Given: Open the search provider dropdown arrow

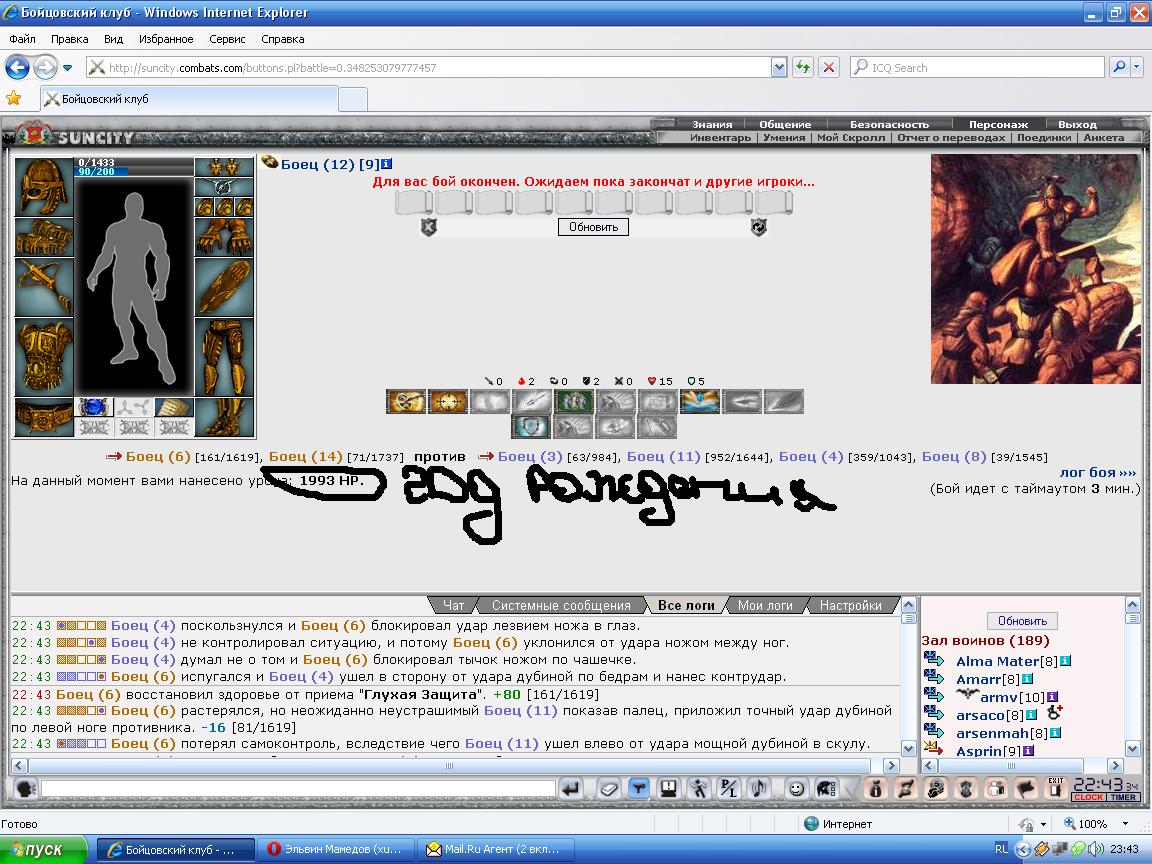Looking at the screenshot, I should click(1137, 68).
